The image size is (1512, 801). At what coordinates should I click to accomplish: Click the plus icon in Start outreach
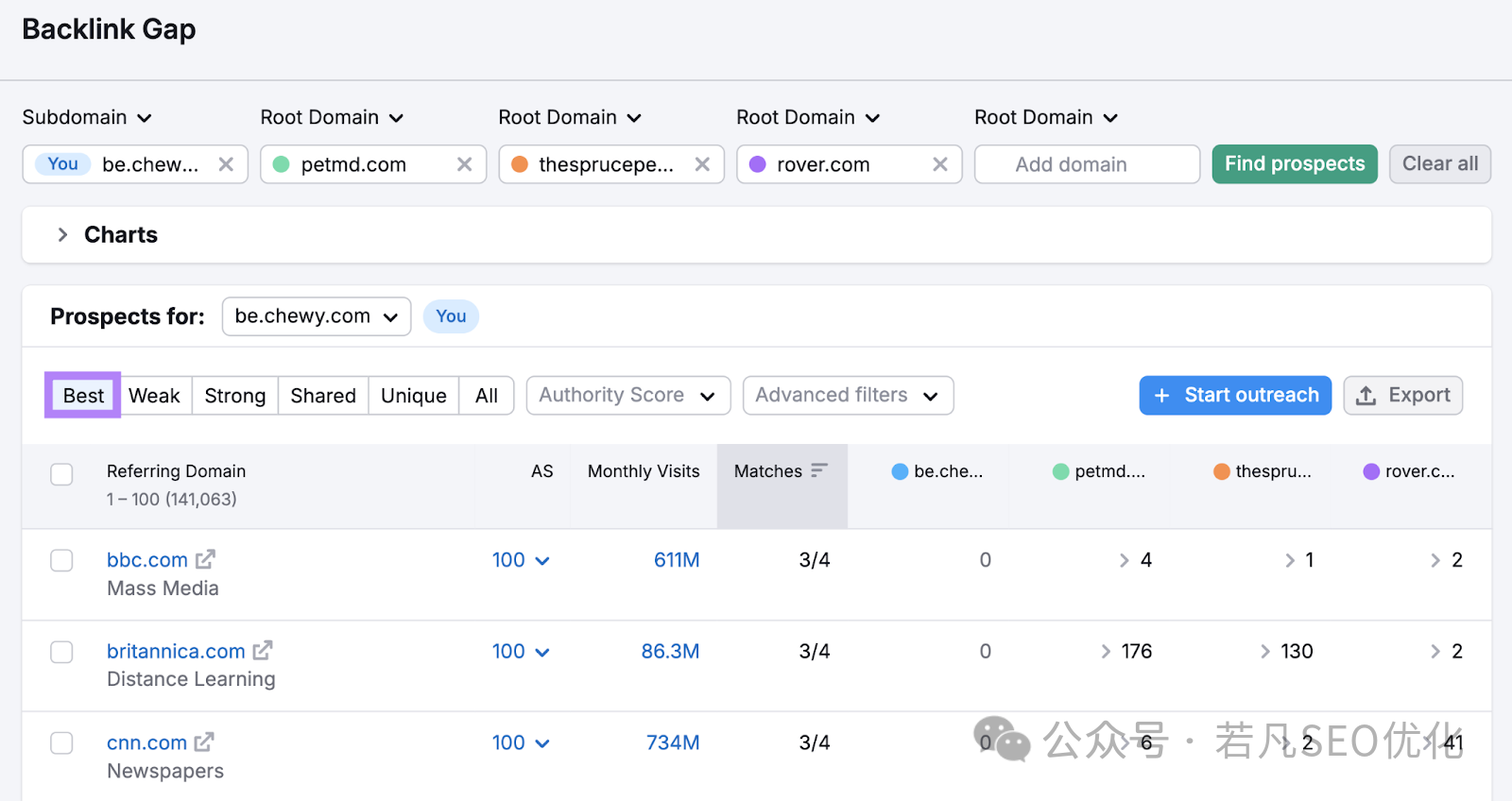tap(1162, 396)
